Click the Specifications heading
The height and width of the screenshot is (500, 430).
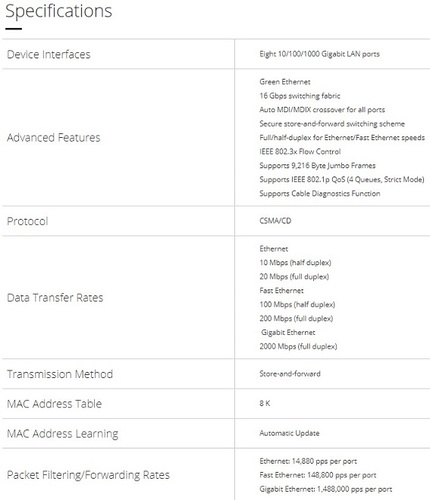coord(59,11)
